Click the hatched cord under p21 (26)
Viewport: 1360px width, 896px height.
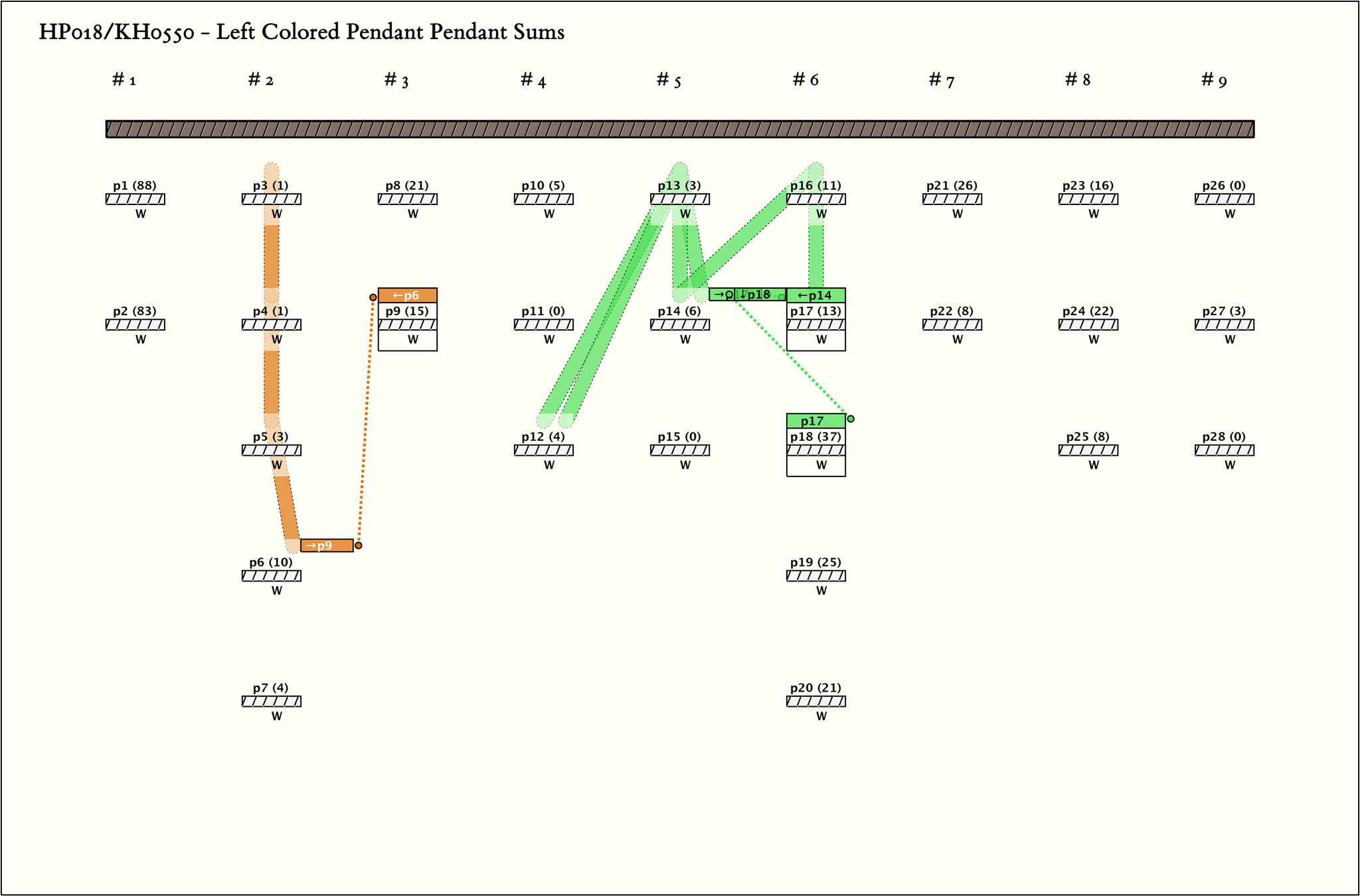(x=952, y=199)
